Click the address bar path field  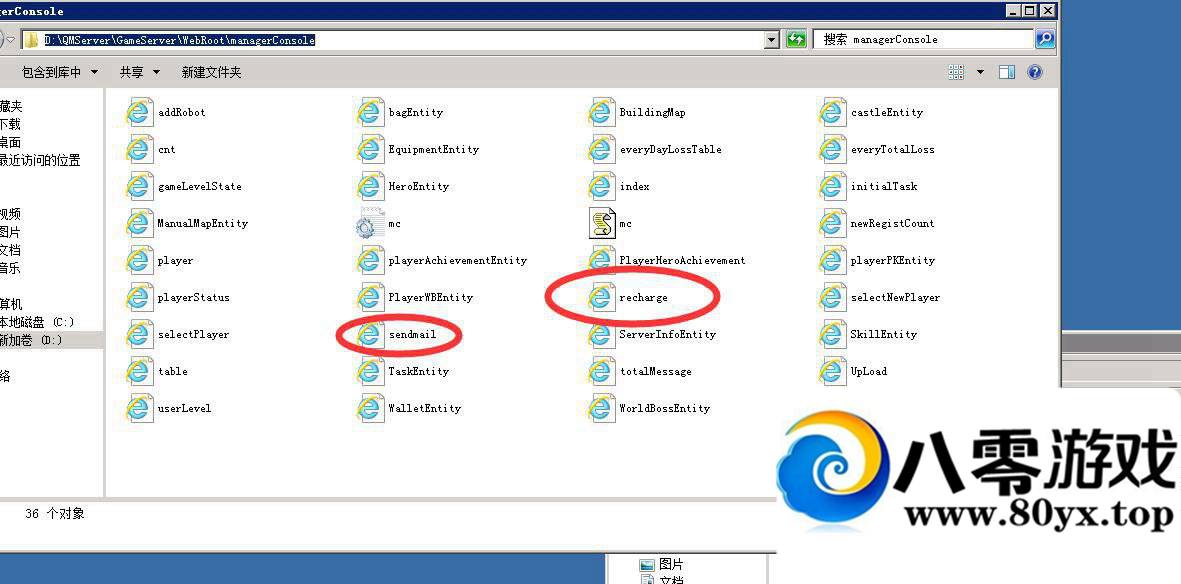[400, 40]
